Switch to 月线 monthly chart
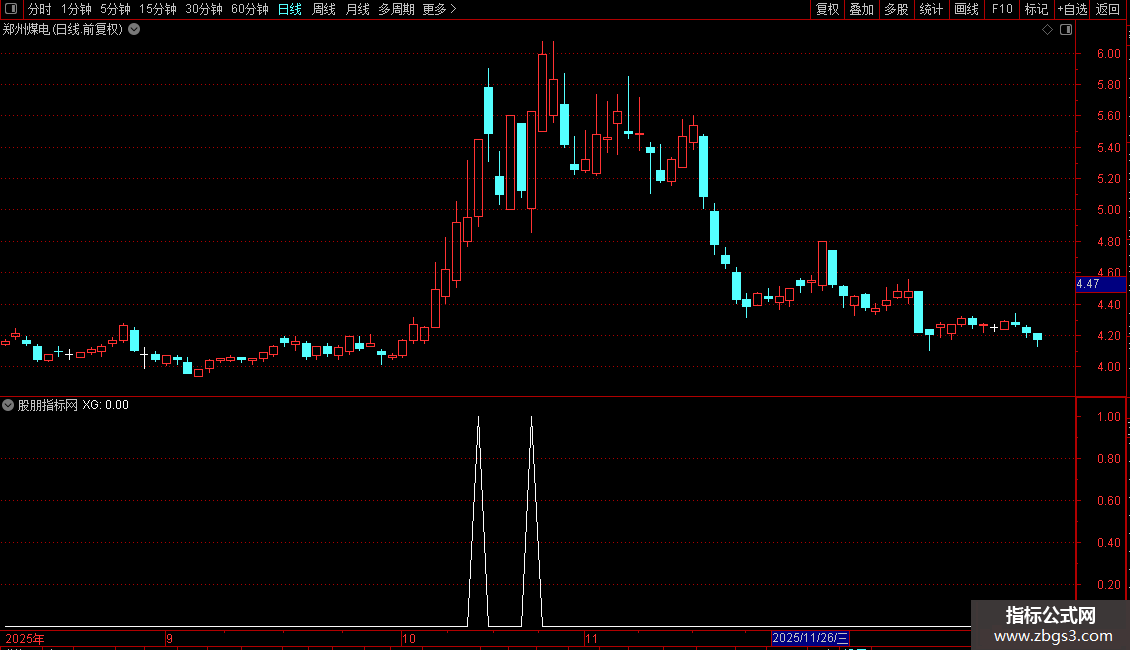Viewport: 1130px width, 650px height. (357, 9)
